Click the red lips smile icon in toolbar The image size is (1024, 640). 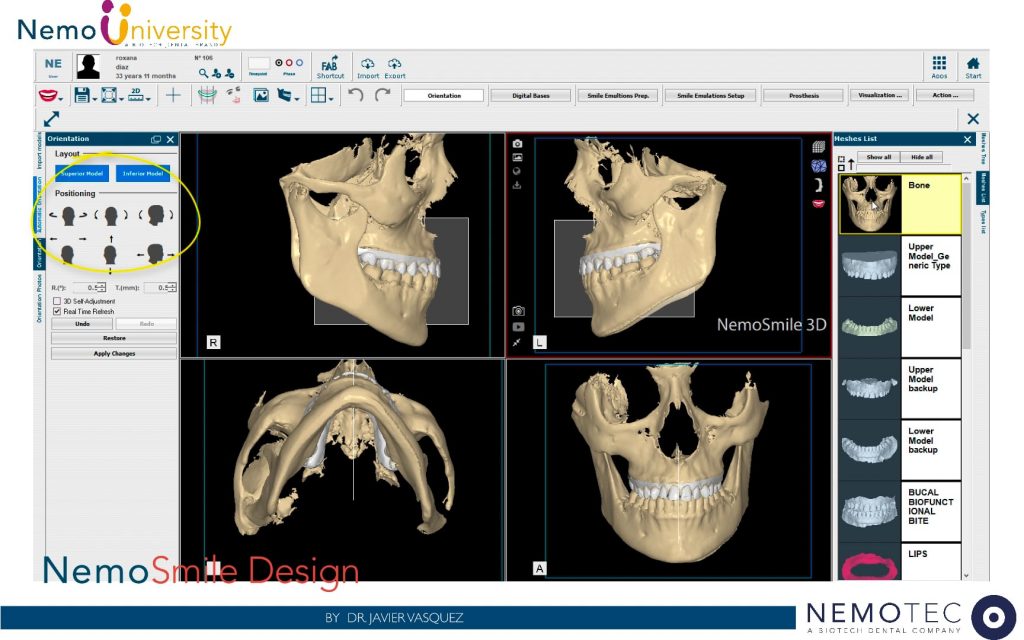[47, 95]
